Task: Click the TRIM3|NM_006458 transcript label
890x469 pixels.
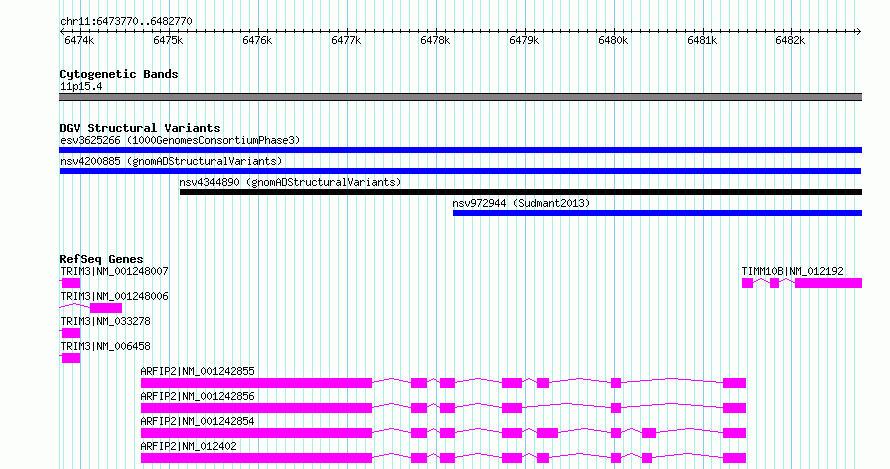Action: 106,346
